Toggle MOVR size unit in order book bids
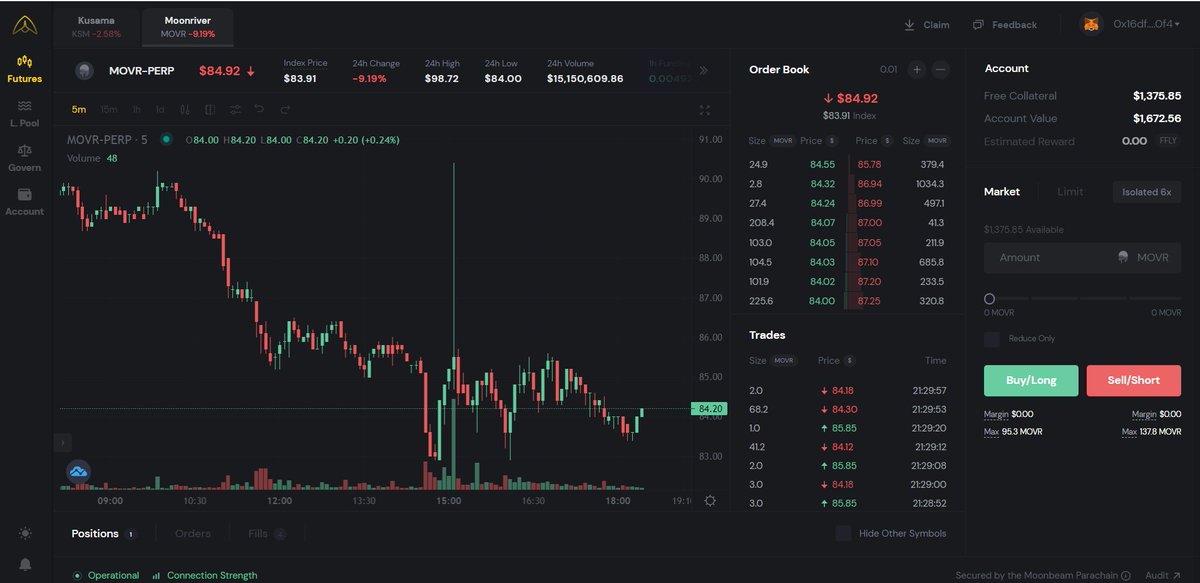 (784, 141)
